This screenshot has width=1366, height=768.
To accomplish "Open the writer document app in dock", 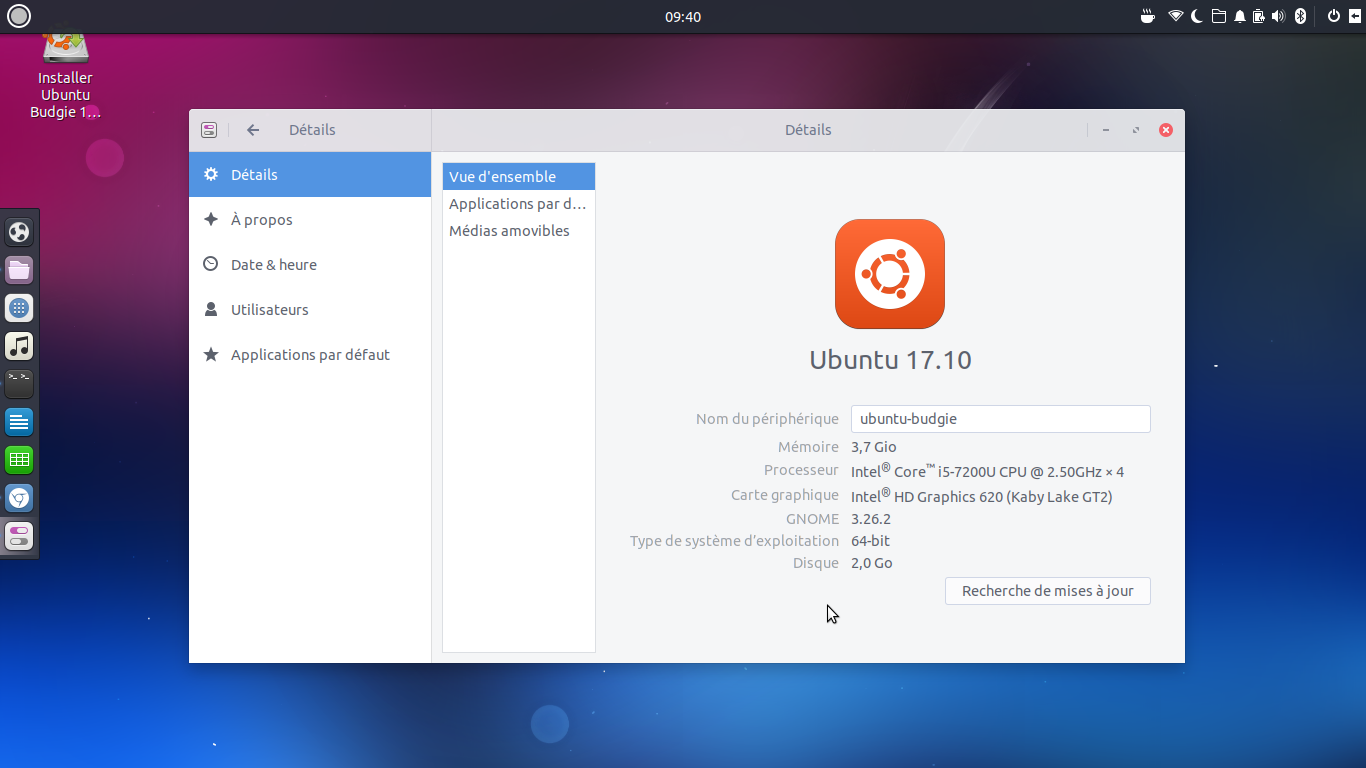I will 19,422.
